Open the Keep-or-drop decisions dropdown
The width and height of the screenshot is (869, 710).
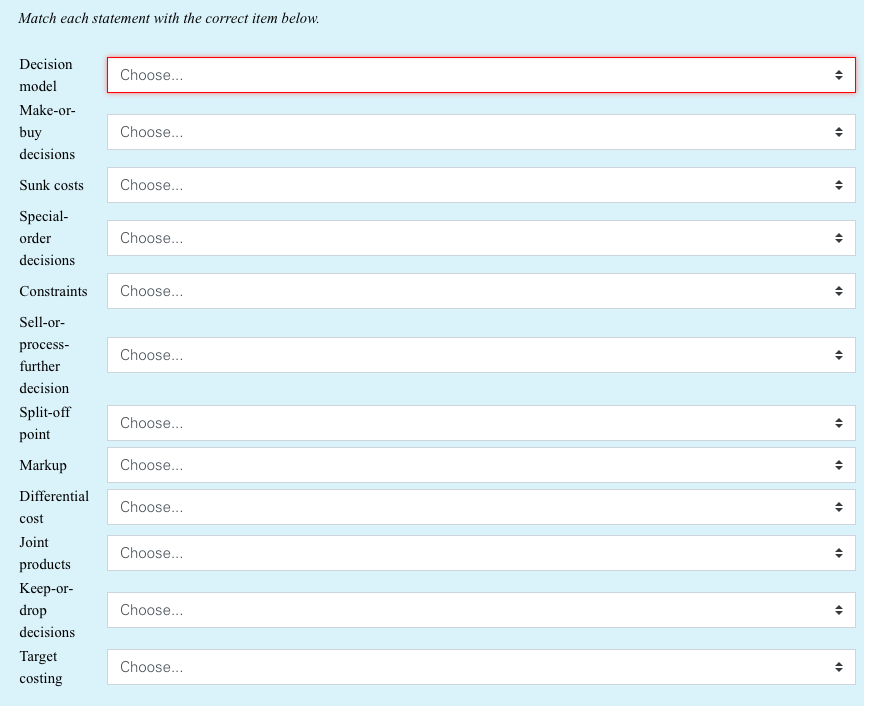[482, 610]
